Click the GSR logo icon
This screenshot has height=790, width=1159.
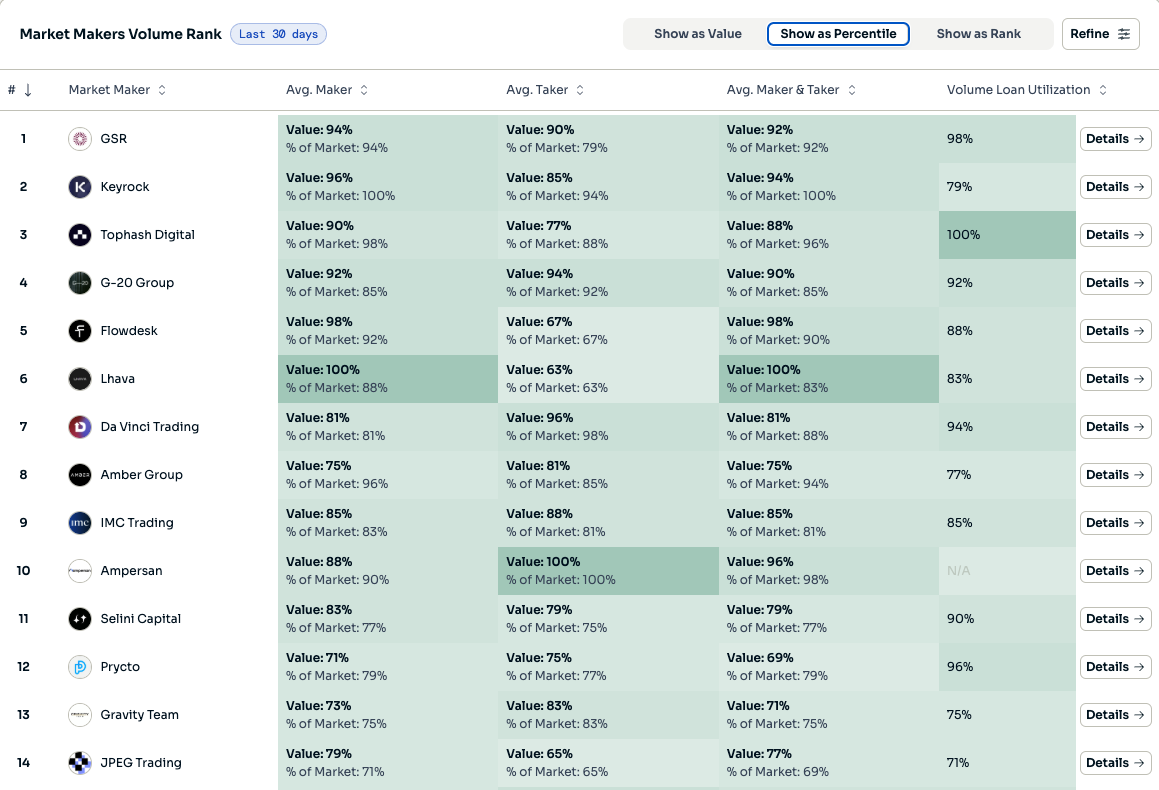point(80,139)
